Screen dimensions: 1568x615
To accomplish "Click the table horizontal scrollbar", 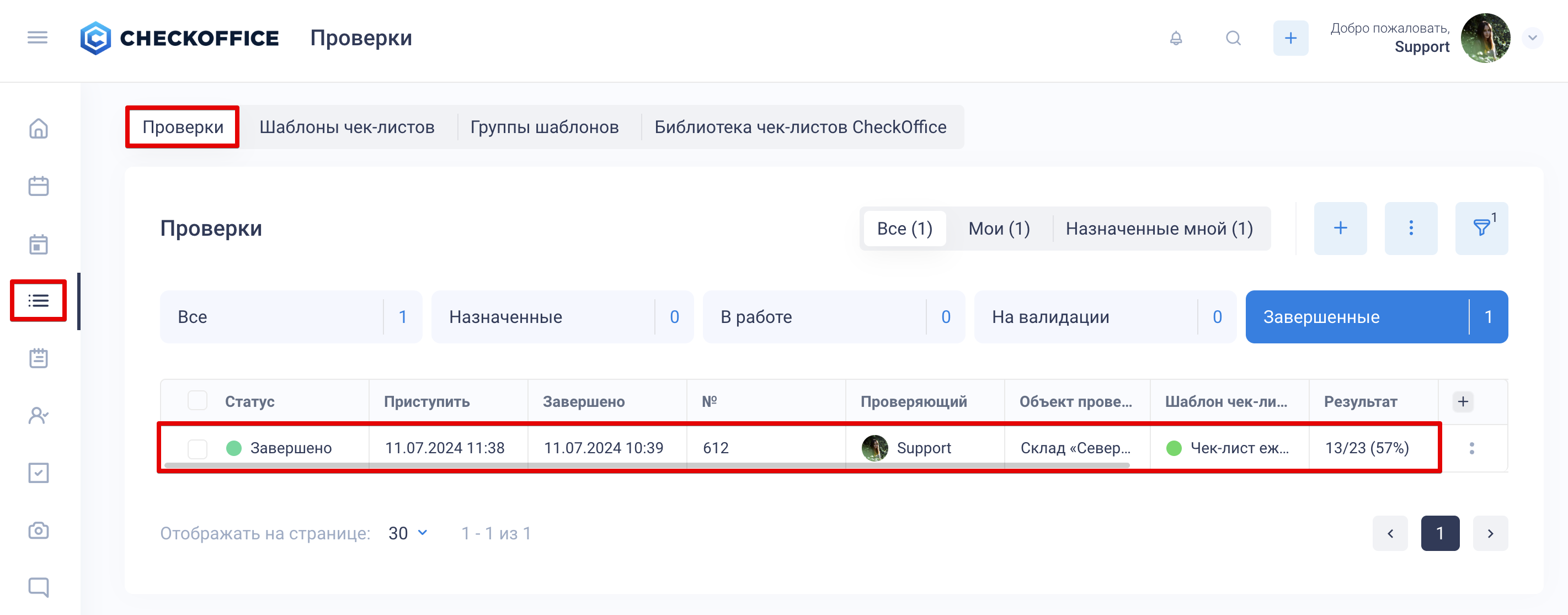I will coord(647,465).
